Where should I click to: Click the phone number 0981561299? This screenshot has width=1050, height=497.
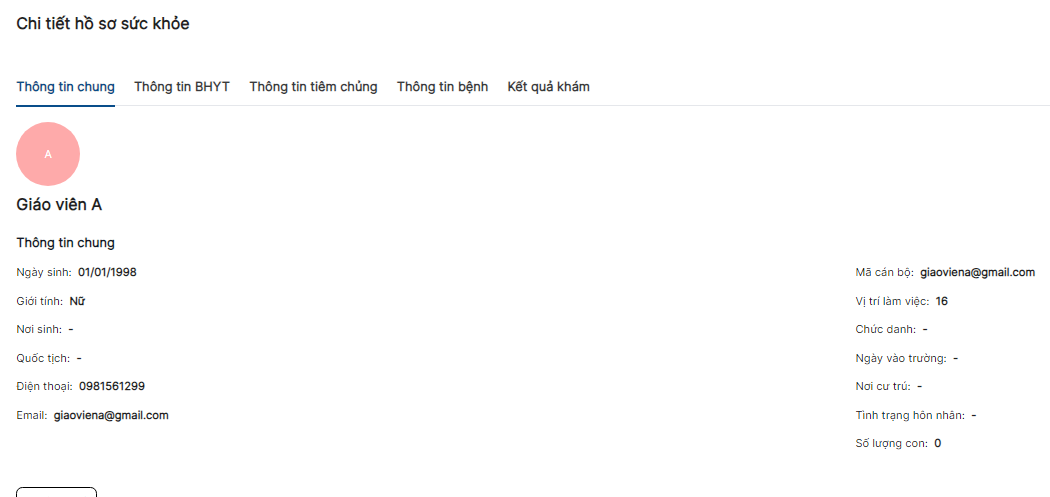[112, 386]
